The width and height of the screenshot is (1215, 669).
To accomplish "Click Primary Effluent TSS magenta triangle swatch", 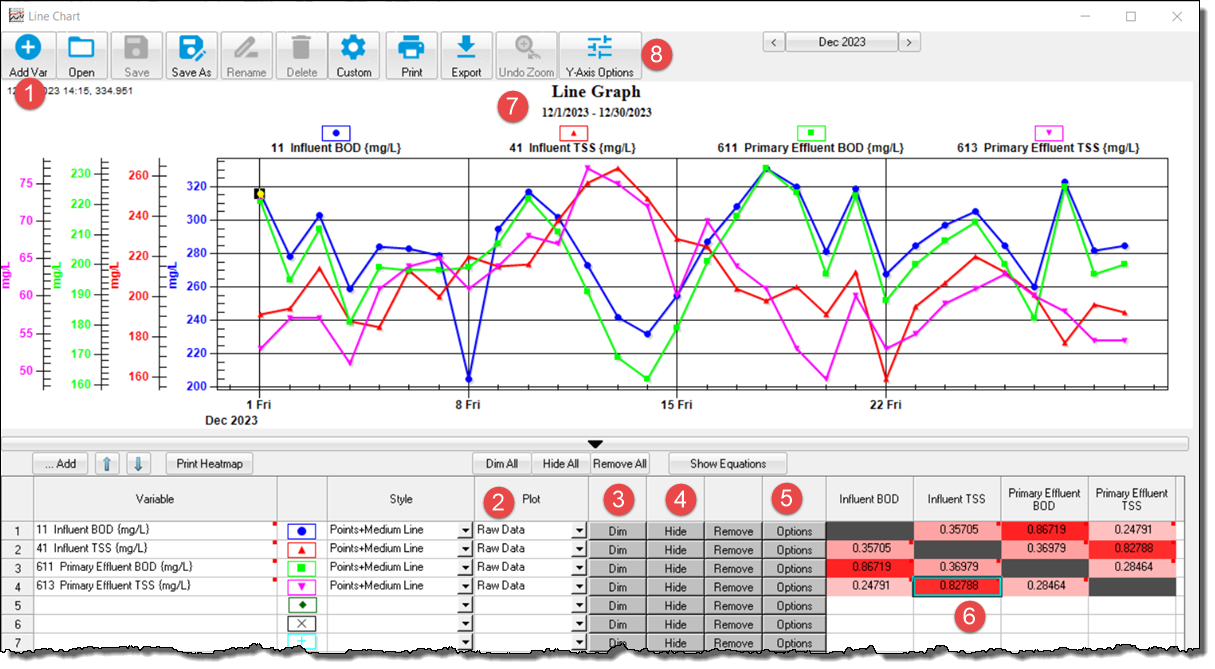I will tap(302, 586).
